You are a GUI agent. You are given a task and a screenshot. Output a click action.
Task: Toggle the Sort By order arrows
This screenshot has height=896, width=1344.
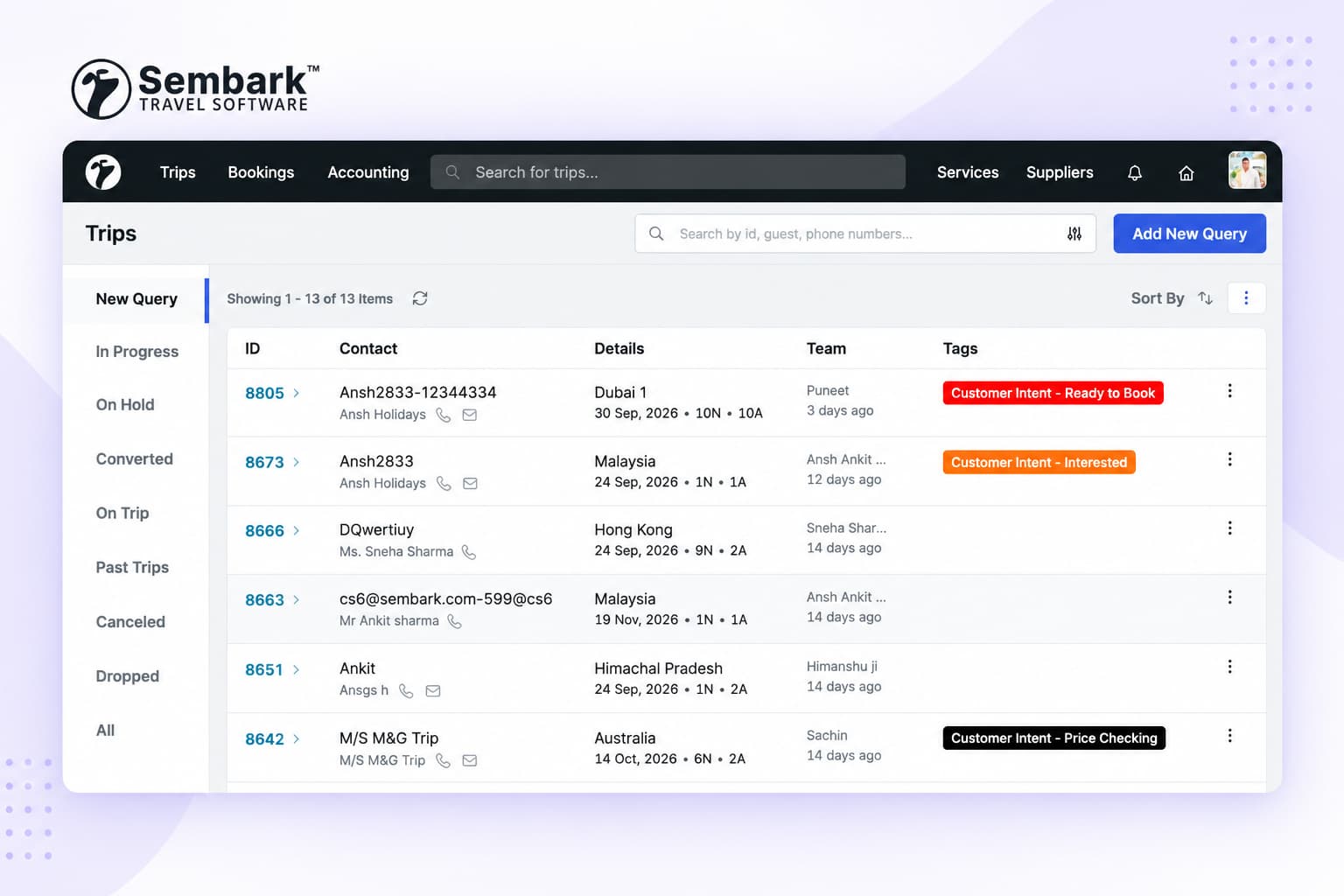tap(1205, 298)
